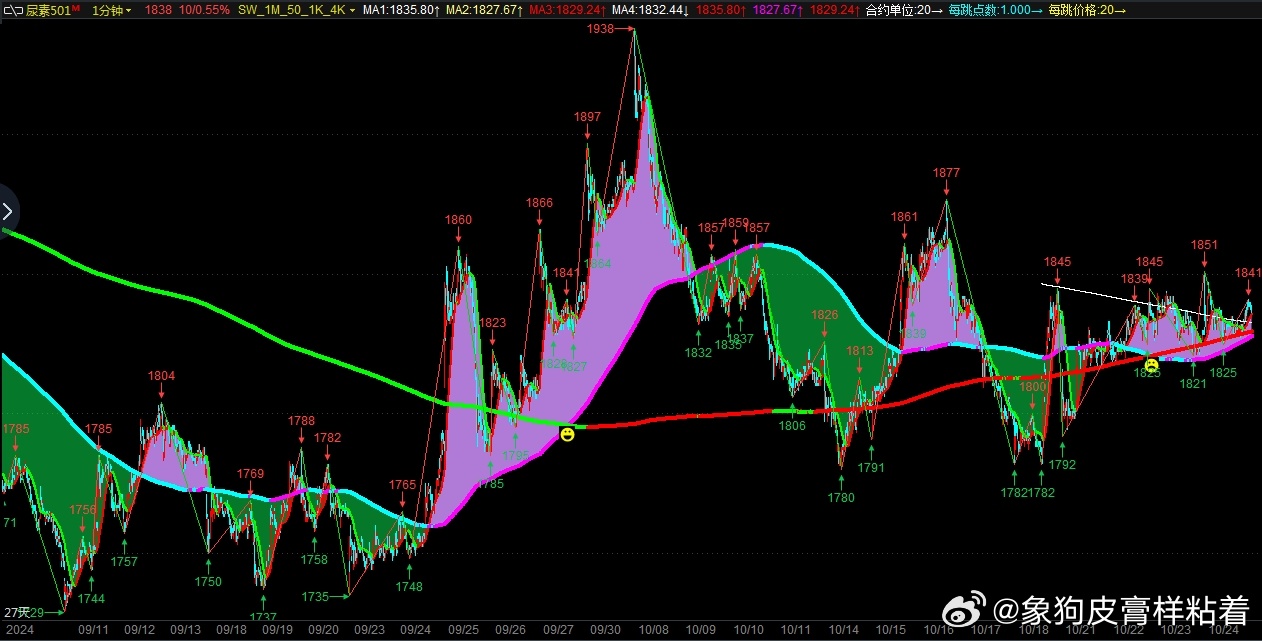Click the 1877 high label
The width and height of the screenshot is (1262, 641).
coord(946,173)
